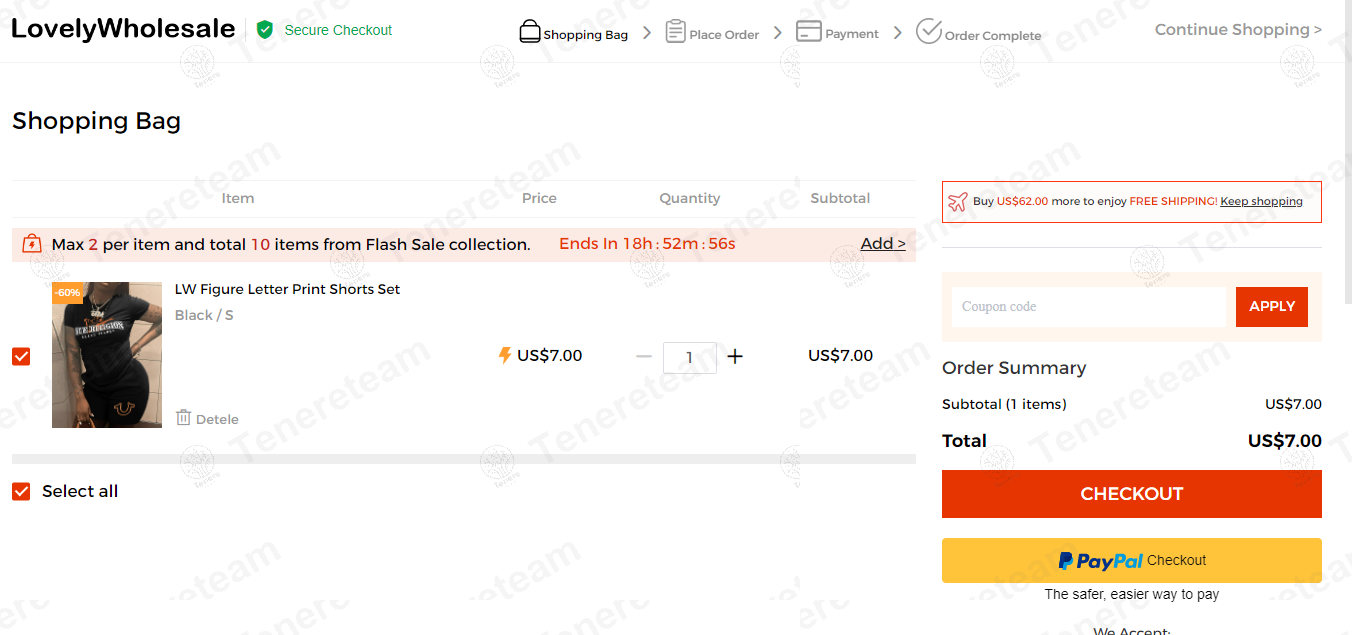Click the green Secure Checkout shield icon
Viewport: 1352px width, 635px height.
pyautogui.click(x=265, y=30)
